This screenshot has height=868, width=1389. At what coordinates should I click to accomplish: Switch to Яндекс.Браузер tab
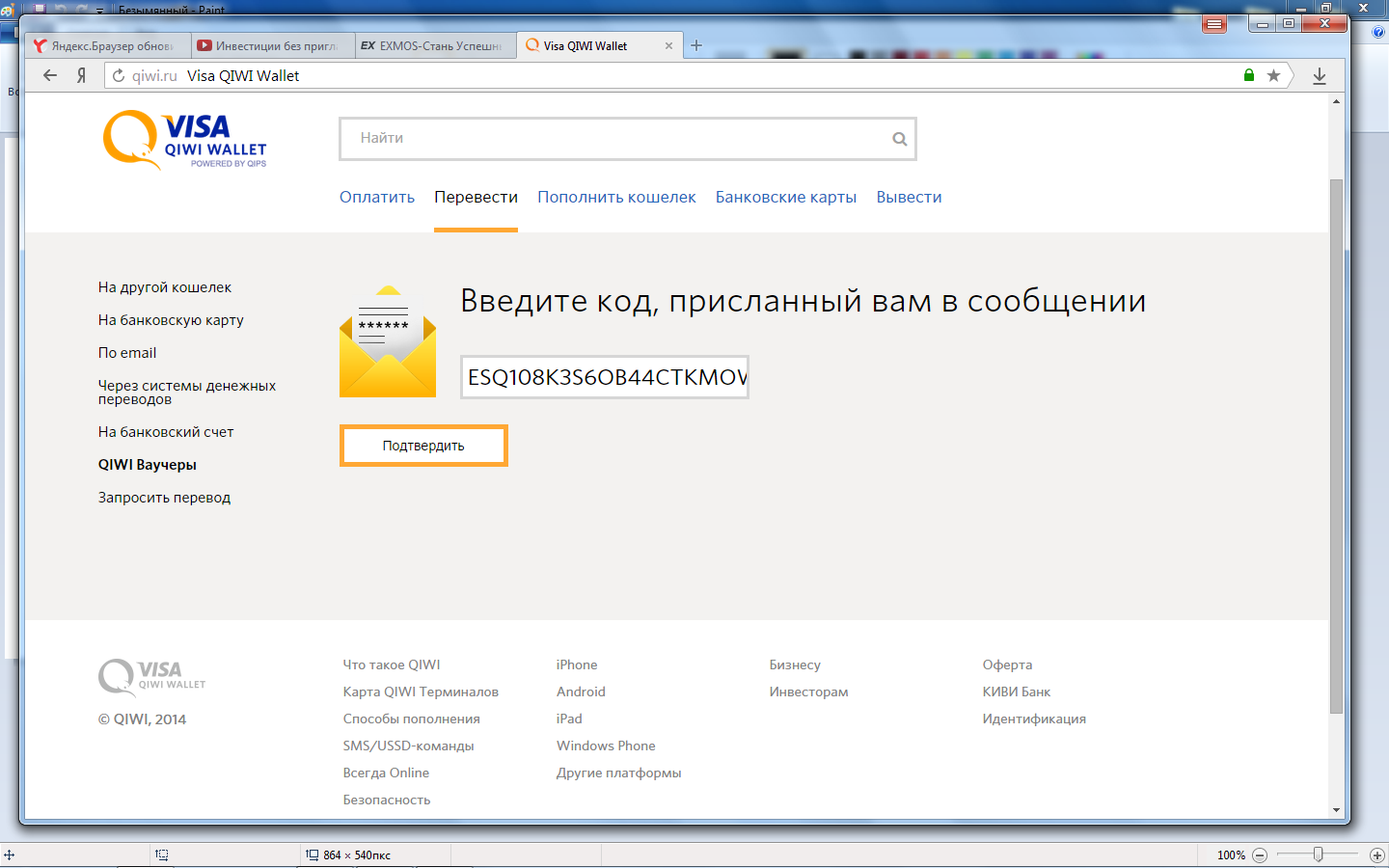pyautogui.click(x=108, y=45)
